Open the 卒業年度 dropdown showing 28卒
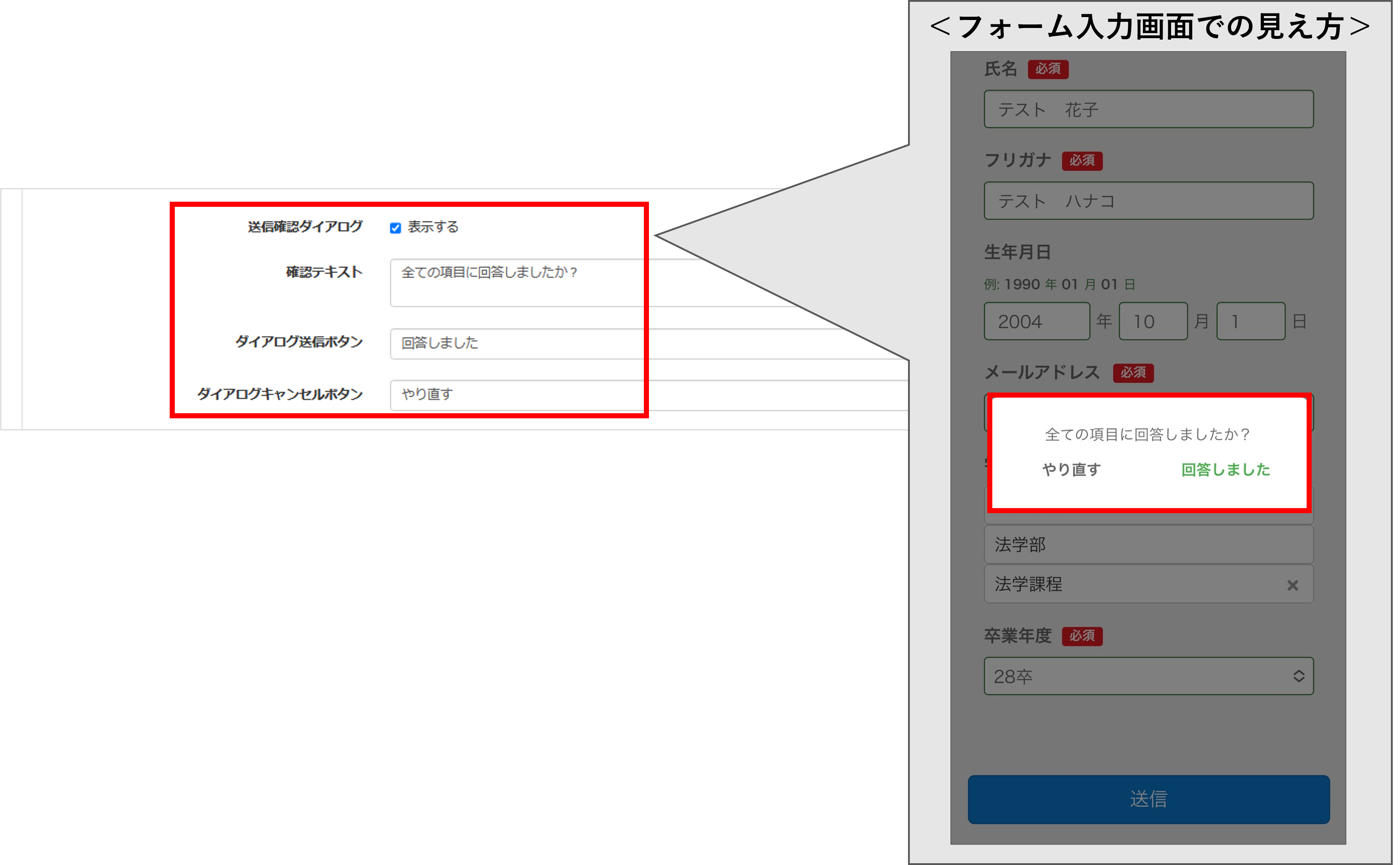 pyautogui.click(x=1148, y=676)
